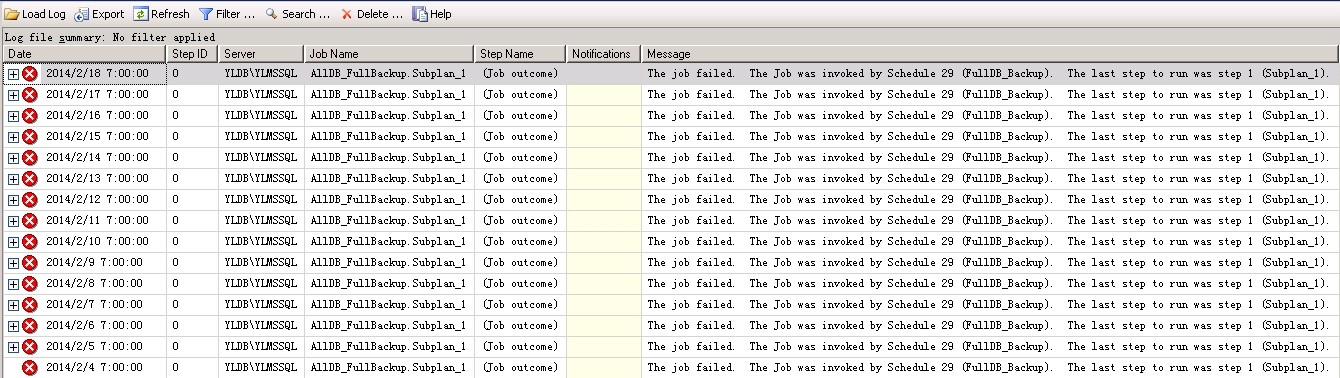
Task: Sort by the Step Name column header
Action: pos(520,54)
